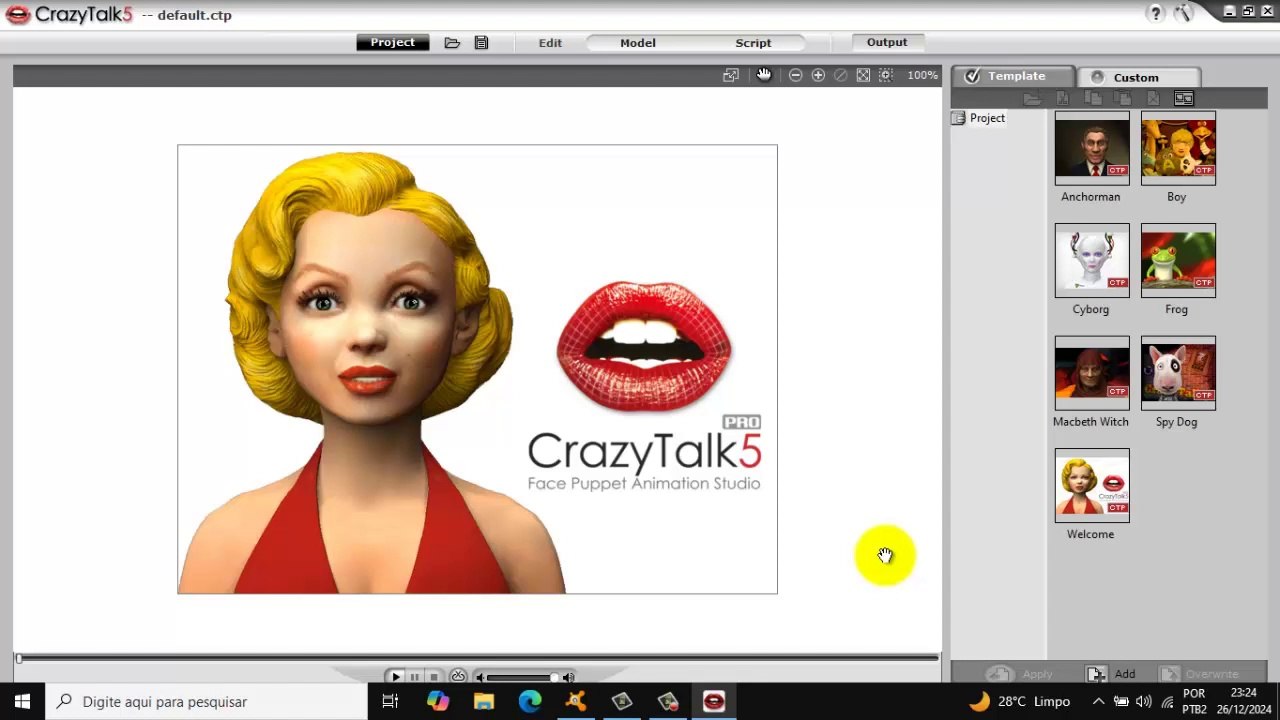
Task: Open the system tray volume icon
Action: (1144, 701)
